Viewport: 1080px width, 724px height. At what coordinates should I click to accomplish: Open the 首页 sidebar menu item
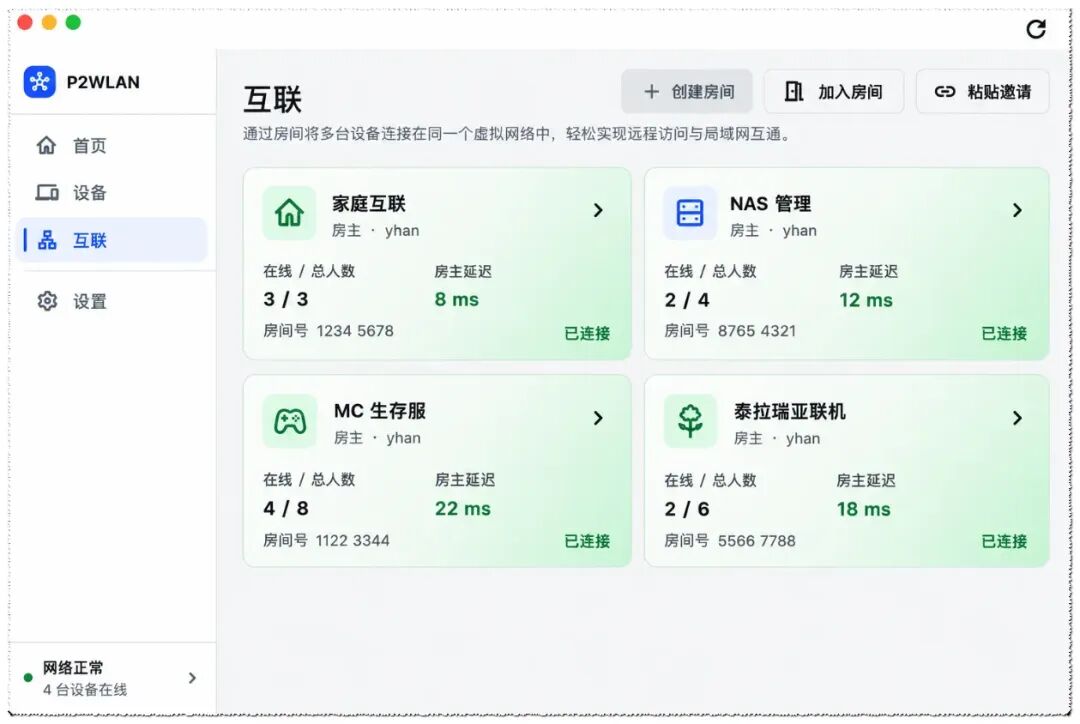click(112, 145)
